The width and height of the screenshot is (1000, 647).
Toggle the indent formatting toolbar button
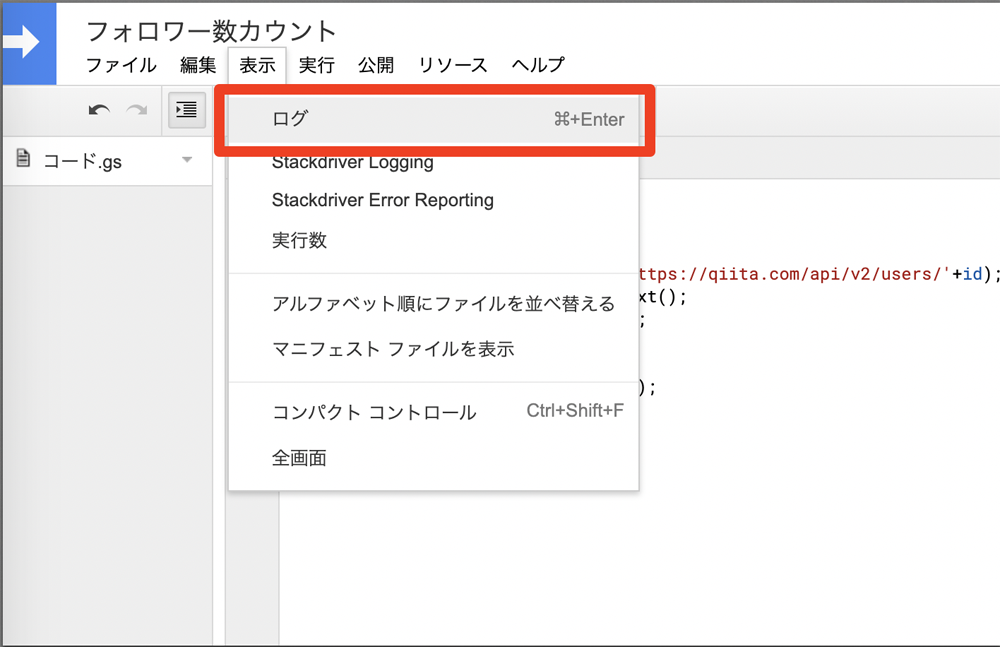(186, 110)
